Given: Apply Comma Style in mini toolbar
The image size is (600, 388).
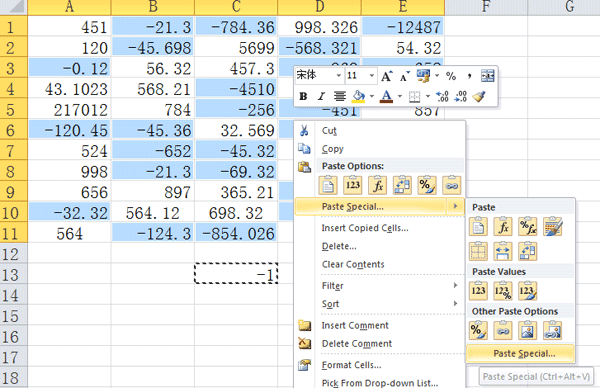Looking at the screenshot, I should 469,76.
